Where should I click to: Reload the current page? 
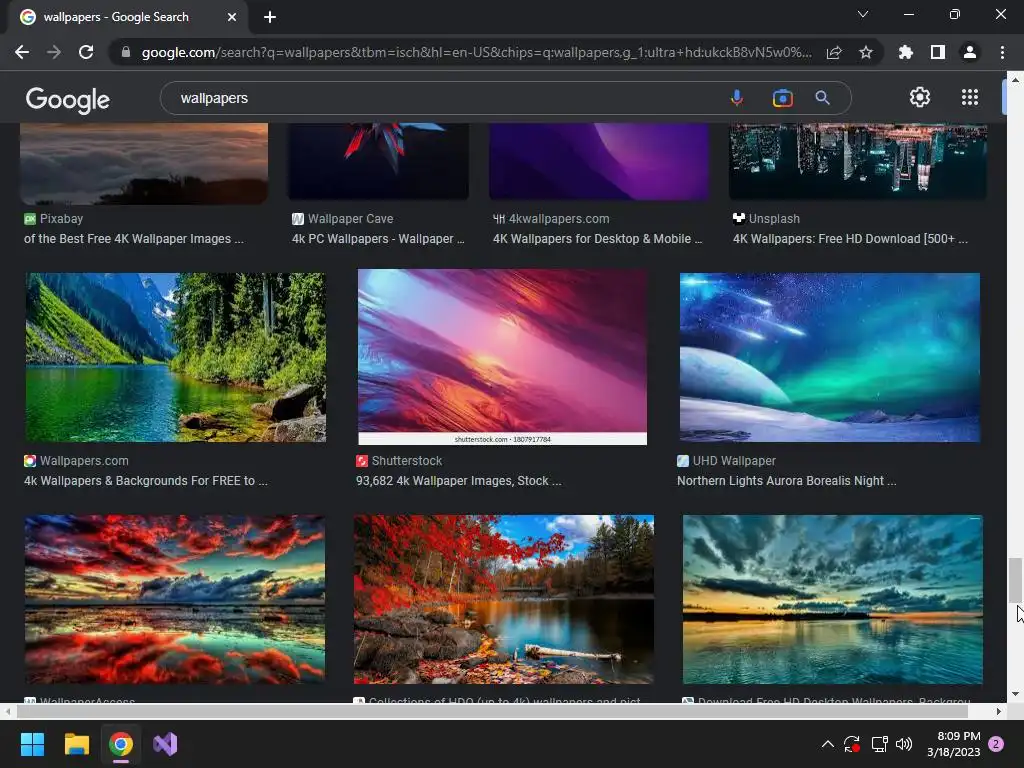coord(86,52)
